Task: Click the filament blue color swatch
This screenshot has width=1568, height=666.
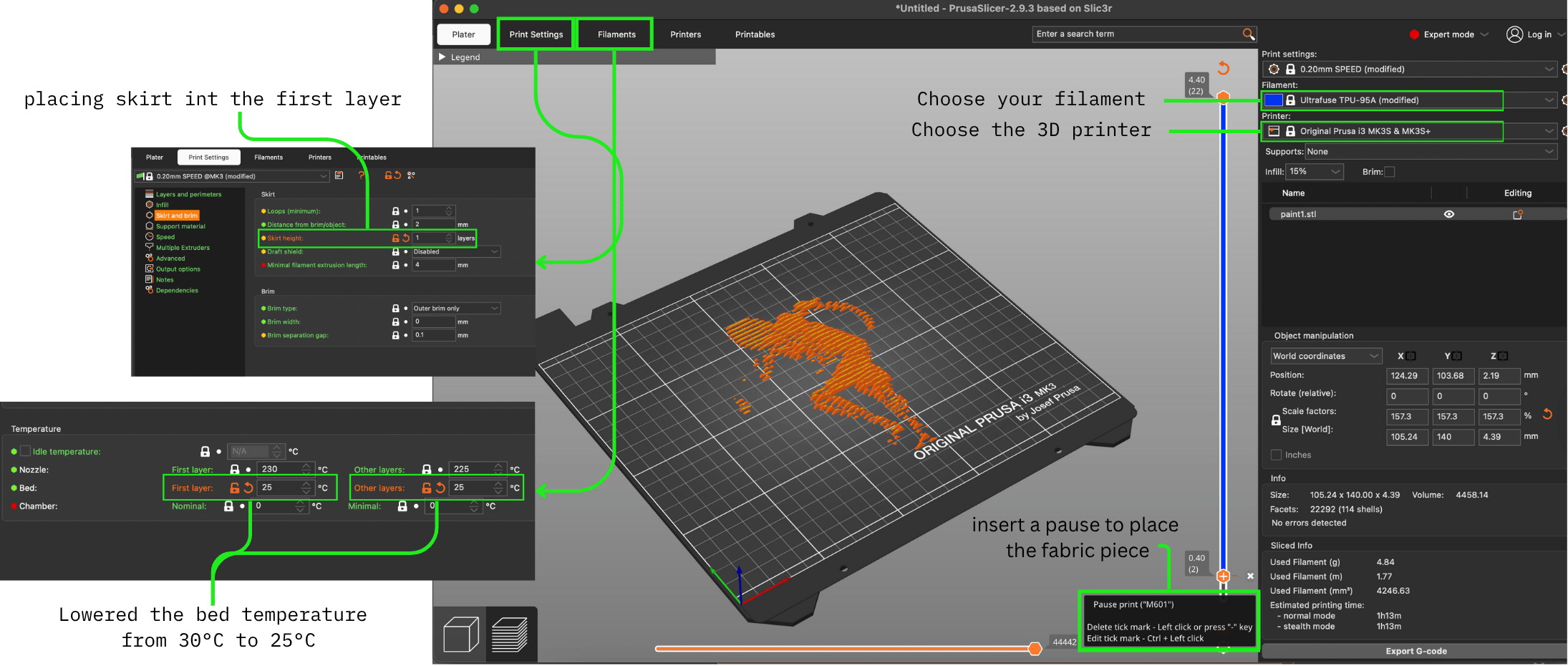Action: tap(1273, 100)
